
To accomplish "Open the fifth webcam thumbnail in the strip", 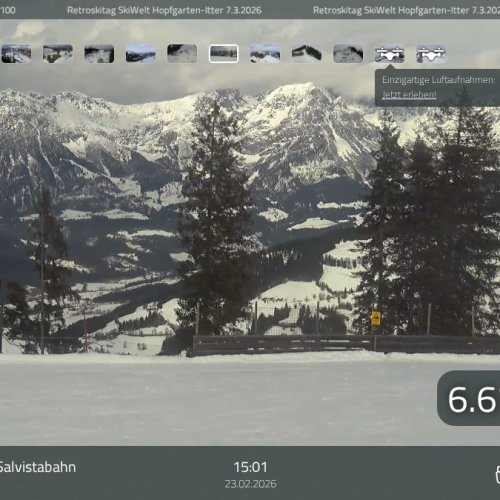I will 182,54.
